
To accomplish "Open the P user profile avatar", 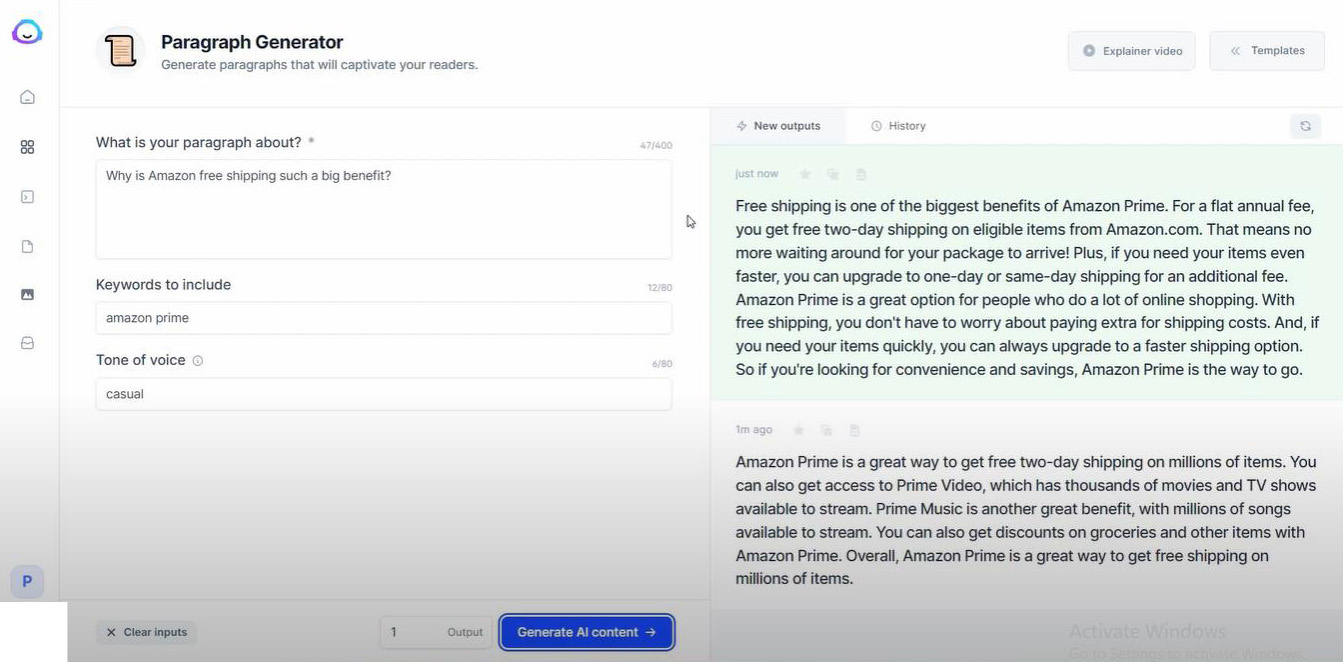I will 27,581.
